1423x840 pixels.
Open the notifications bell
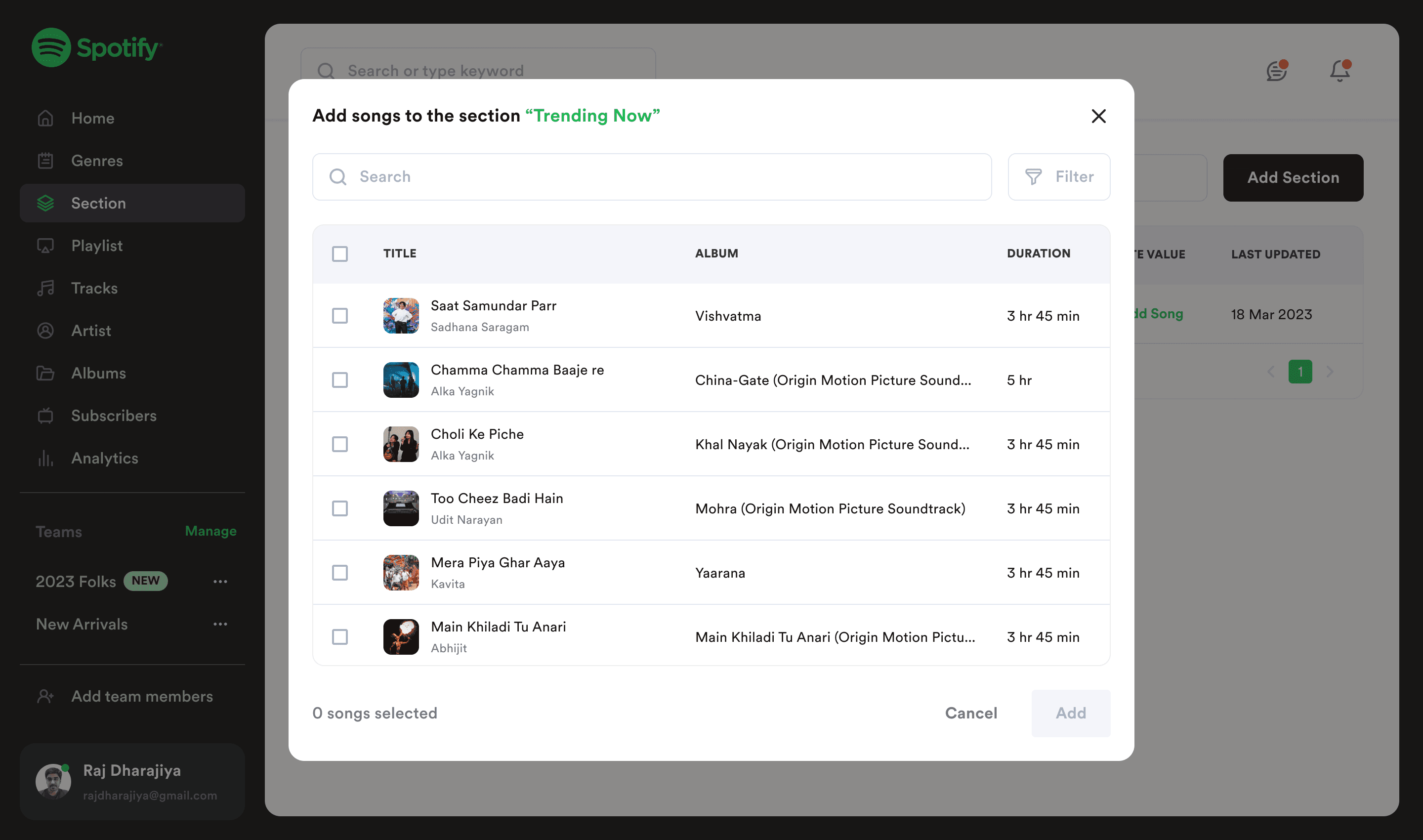point(1340,71)
